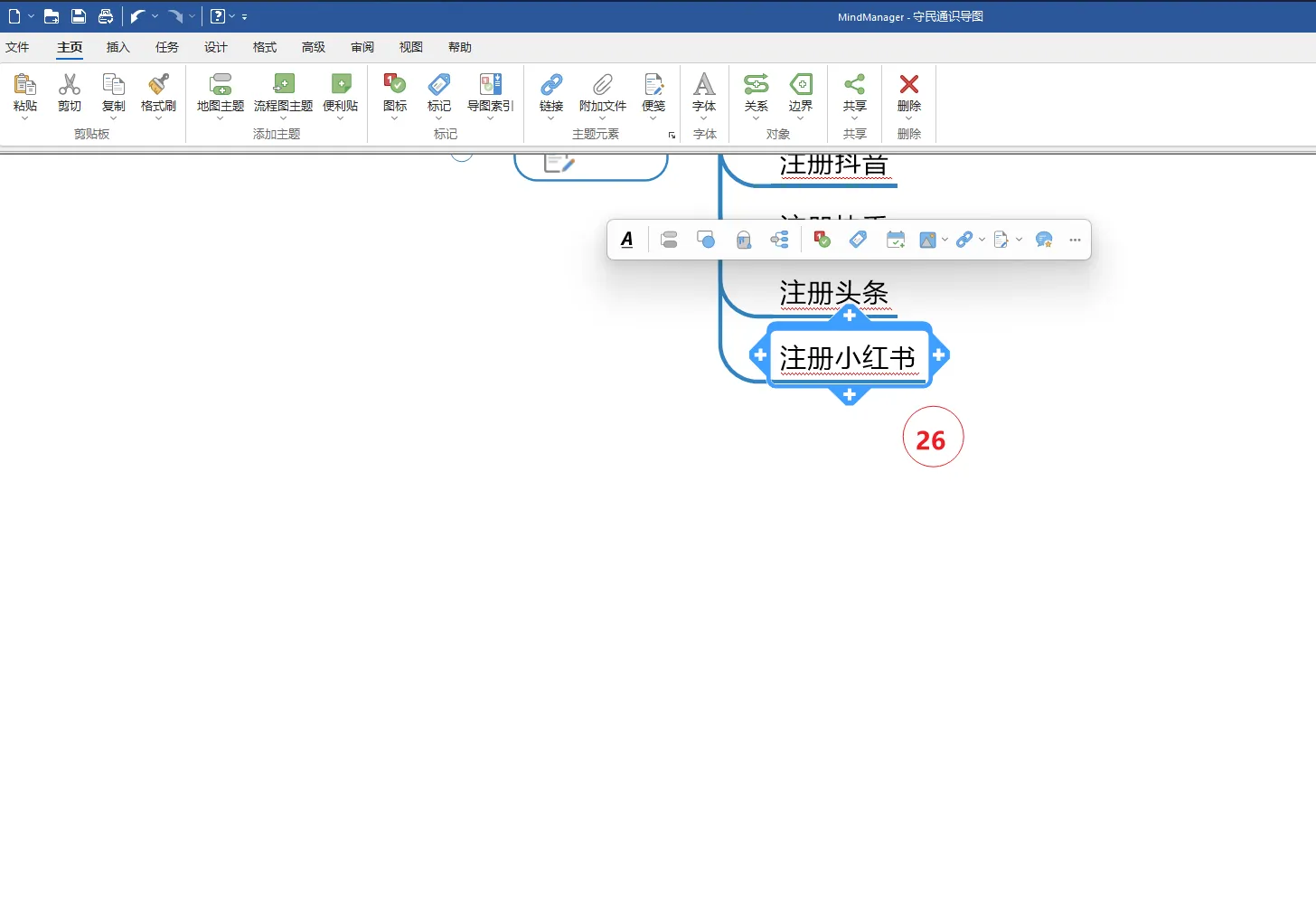The height and width of the screenshot is (916, 1316).
Task: Switch to the 格式 ribbon tab
Action: pyautogui.click(x=265, y=47)
